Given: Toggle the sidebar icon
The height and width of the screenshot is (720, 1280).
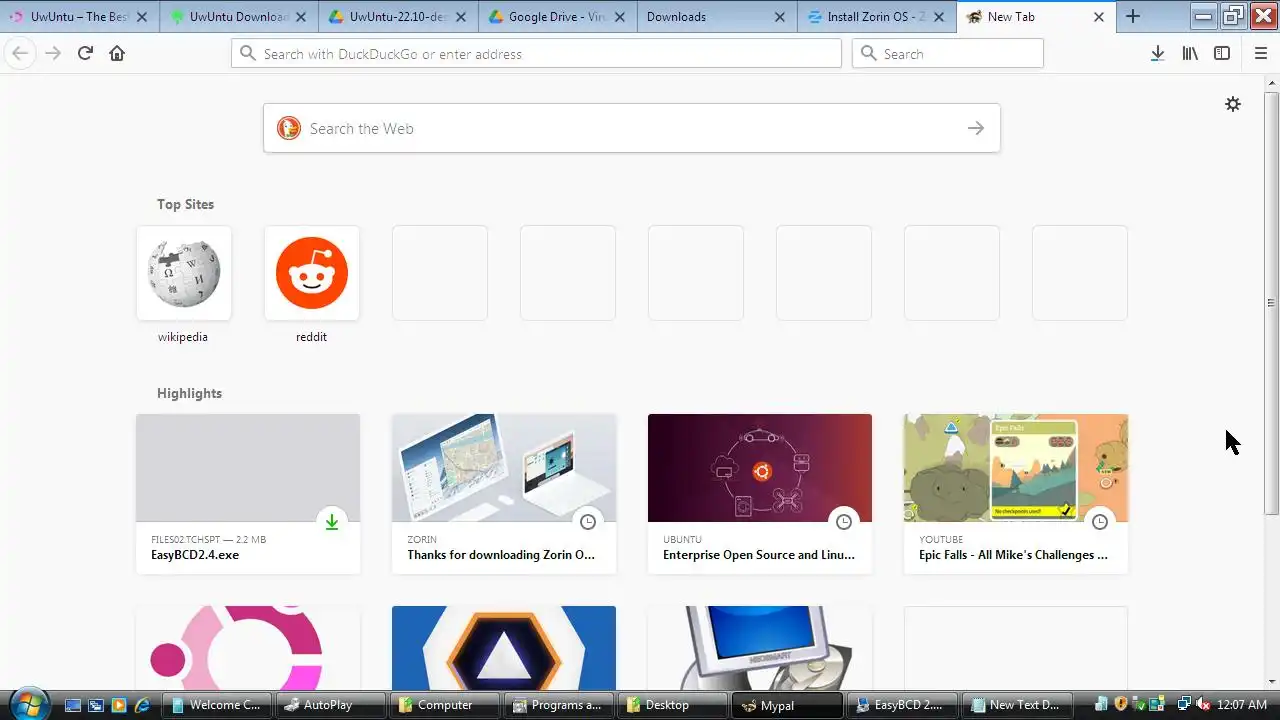Looking at the screenshot, I should (x=1222, y=53).
